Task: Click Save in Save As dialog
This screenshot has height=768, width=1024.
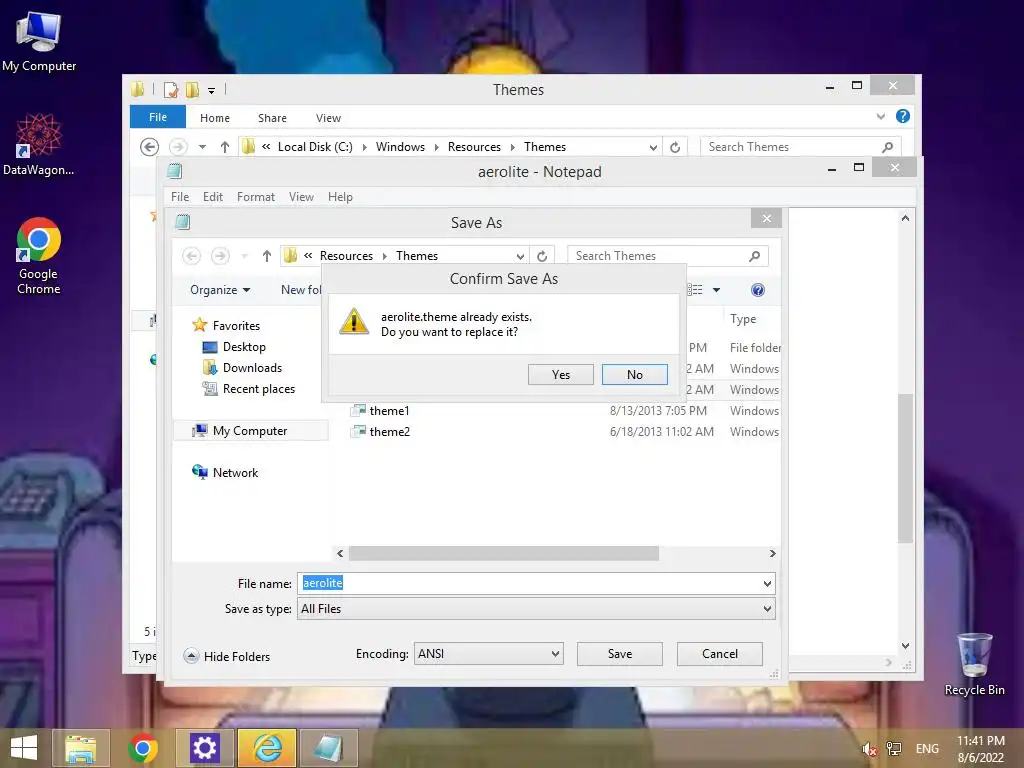Action: pyautogui.click(x=620, y=654)
